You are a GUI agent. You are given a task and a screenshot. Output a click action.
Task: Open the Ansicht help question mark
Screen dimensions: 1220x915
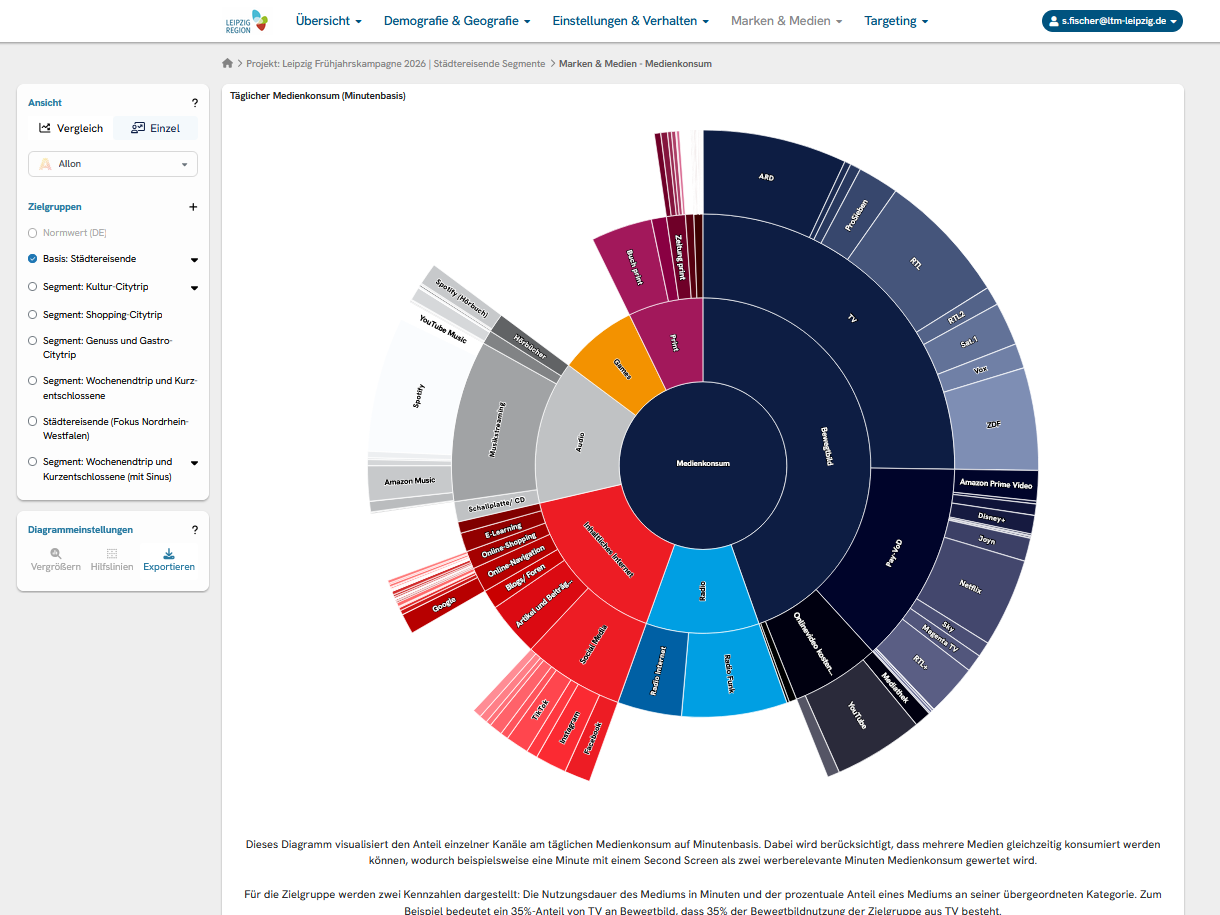[x=195, y=103]
